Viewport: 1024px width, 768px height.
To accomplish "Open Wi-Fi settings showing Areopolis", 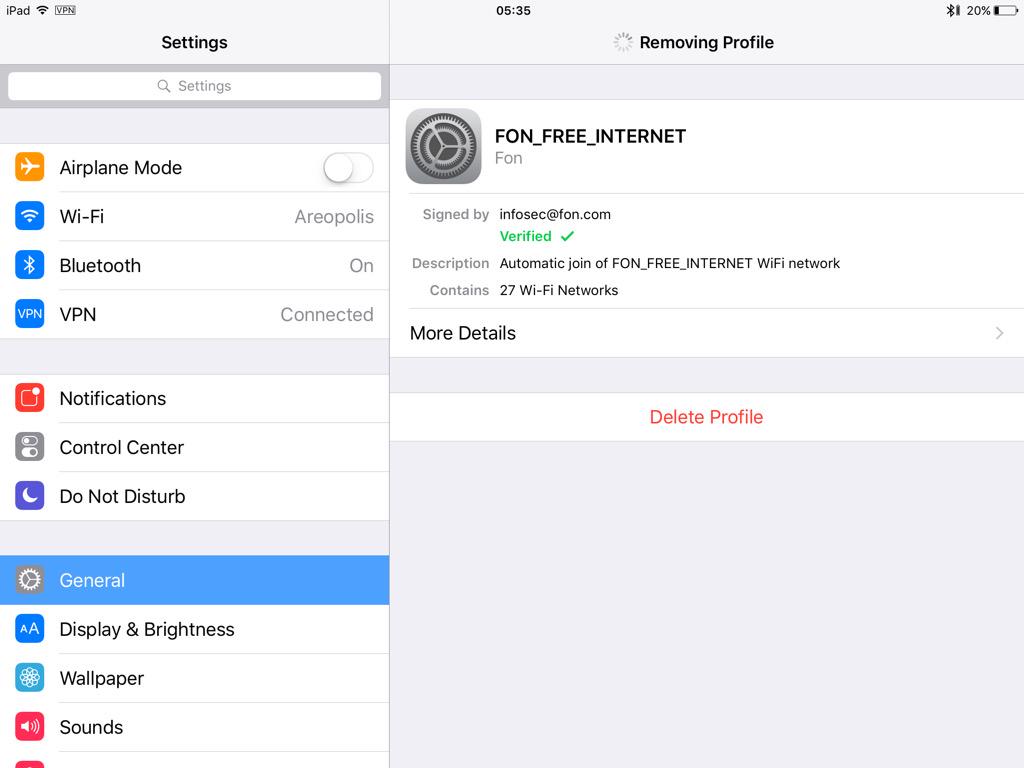I will 195,216.
